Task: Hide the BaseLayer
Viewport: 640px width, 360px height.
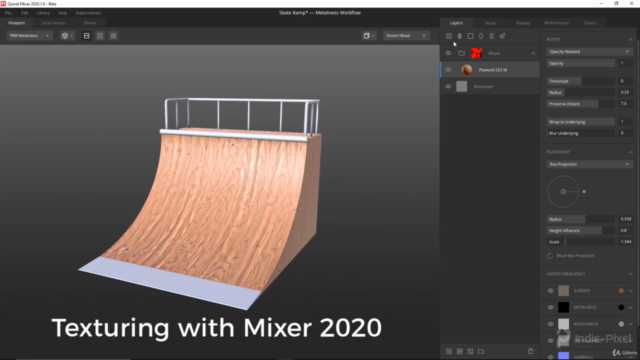Action: point(448,87)
